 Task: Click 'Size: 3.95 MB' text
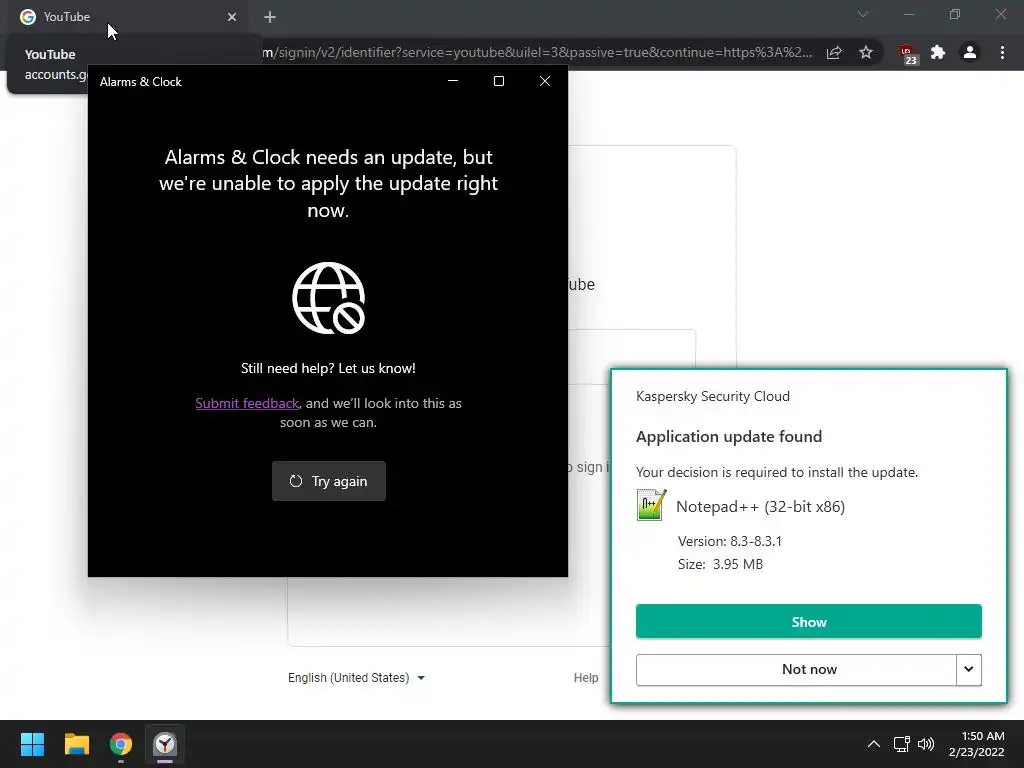[720, 564]
